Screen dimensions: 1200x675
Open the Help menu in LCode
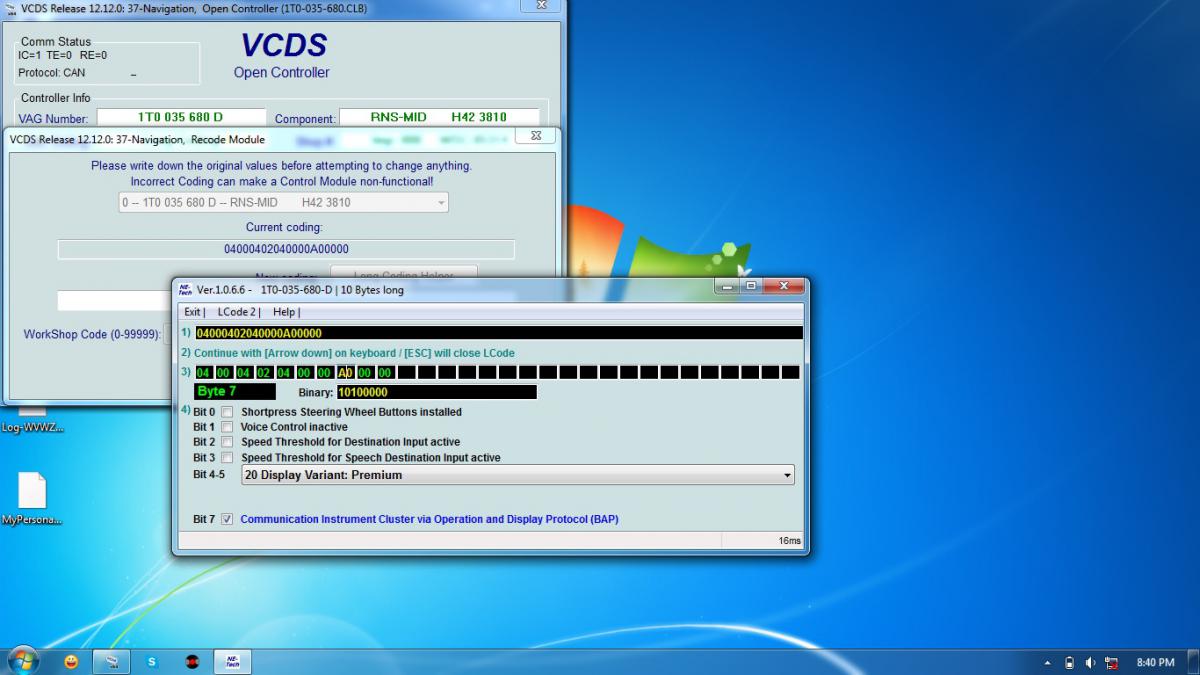(x=286, y=312)
